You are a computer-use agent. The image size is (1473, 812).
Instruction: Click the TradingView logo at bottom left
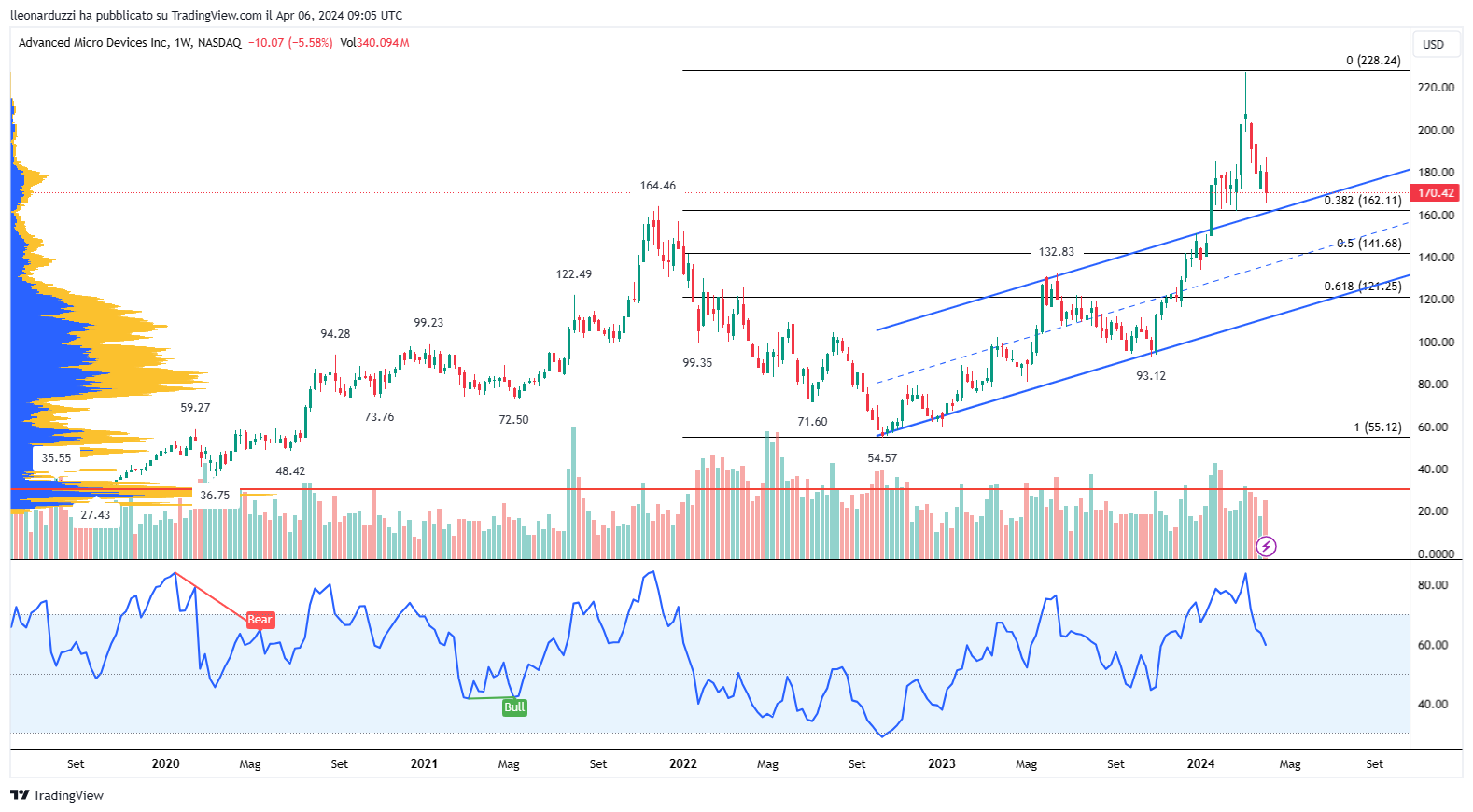pos(56,795)
